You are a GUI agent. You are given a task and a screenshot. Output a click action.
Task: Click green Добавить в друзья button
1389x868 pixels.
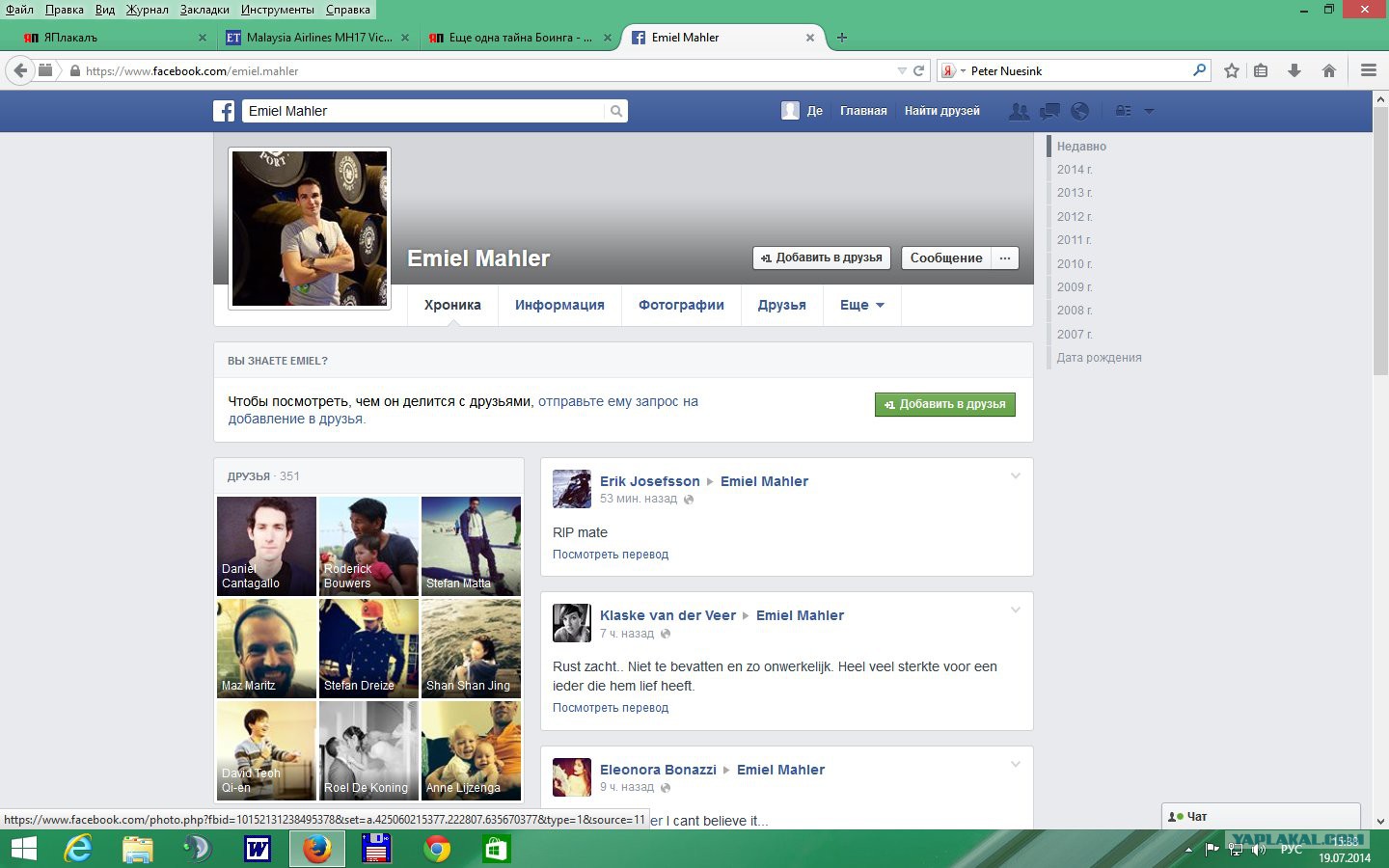[945, 404]
